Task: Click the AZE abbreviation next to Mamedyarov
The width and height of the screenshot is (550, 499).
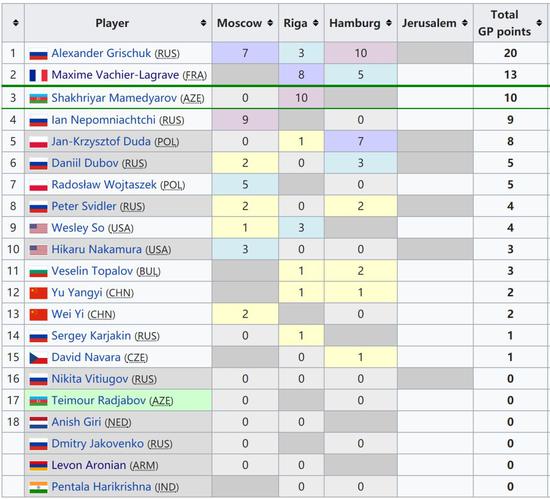Action: 192,99
